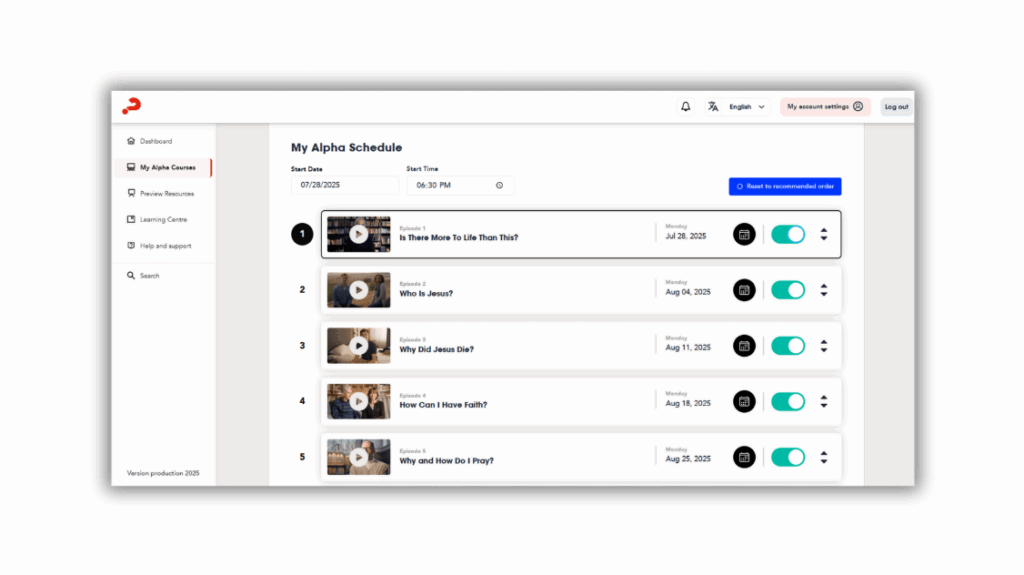Toggle off Why Did Jesus Die? episode
Screen dimensions: 1024x575
788,346
